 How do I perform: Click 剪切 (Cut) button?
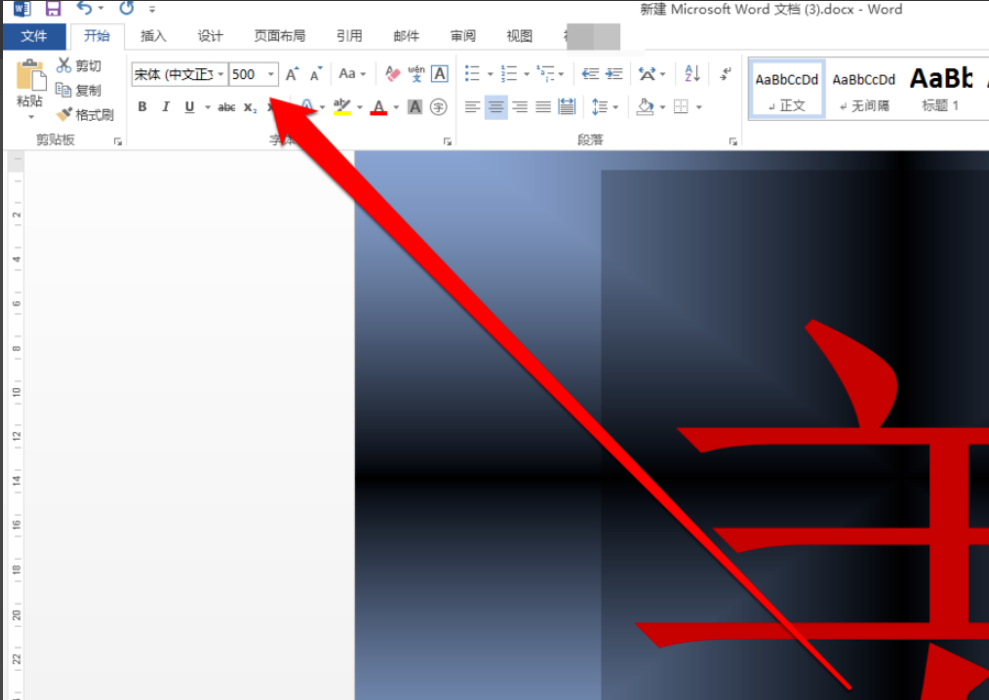[79, 66]
